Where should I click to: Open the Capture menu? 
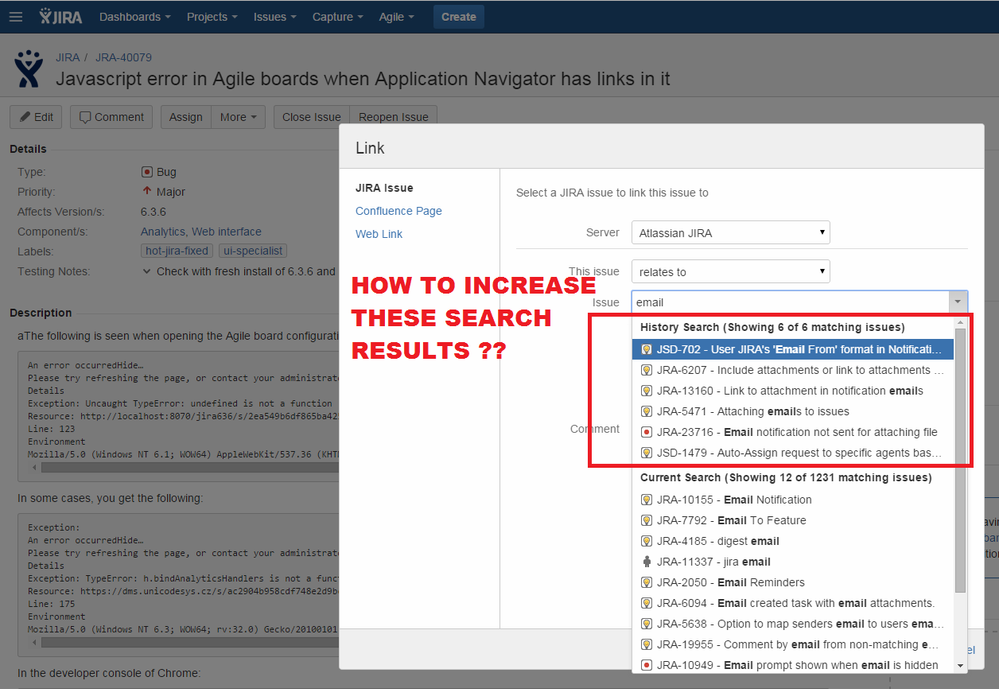point(337,17)
